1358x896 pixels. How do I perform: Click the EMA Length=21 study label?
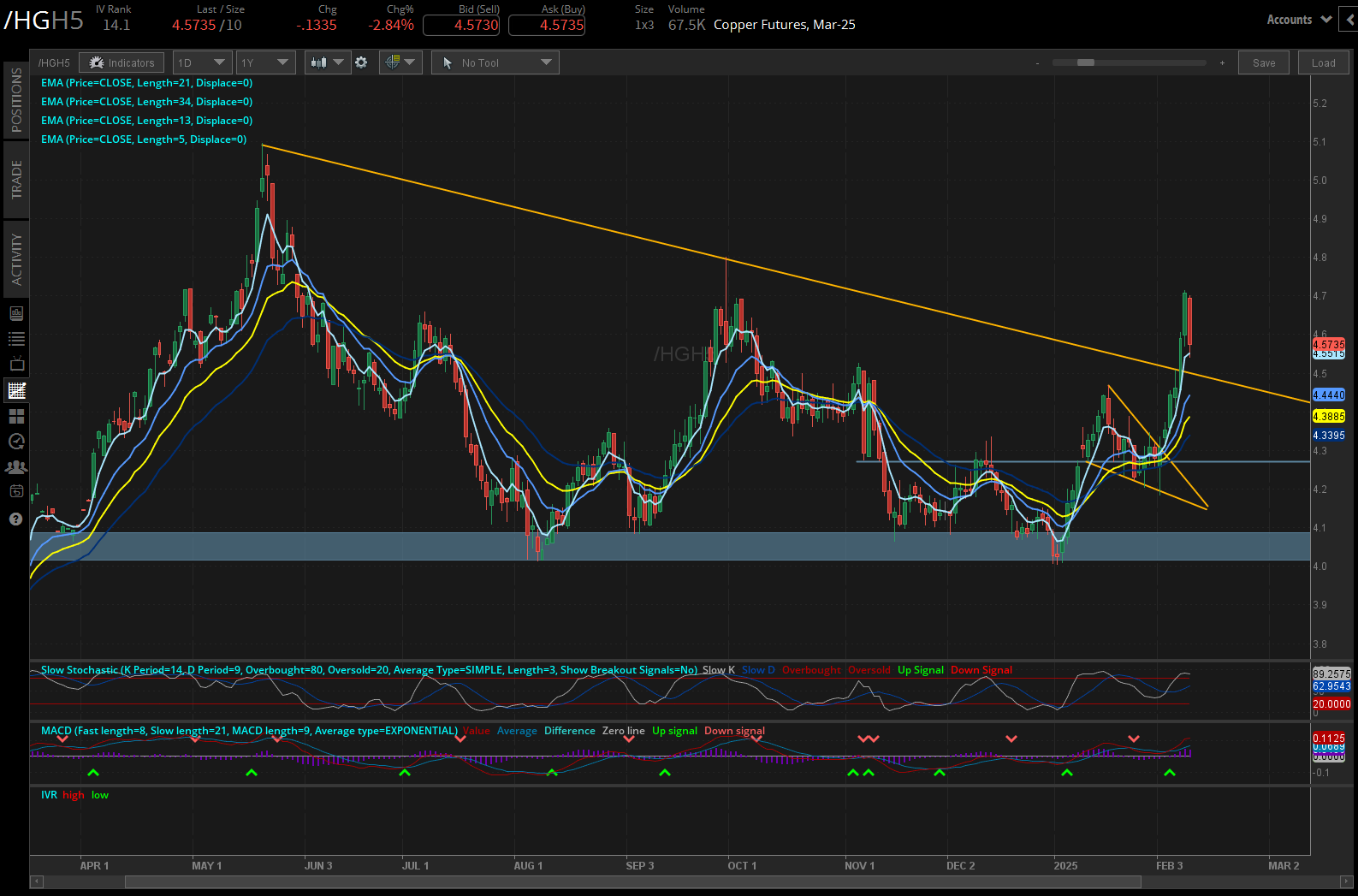[x=146, y=83]
